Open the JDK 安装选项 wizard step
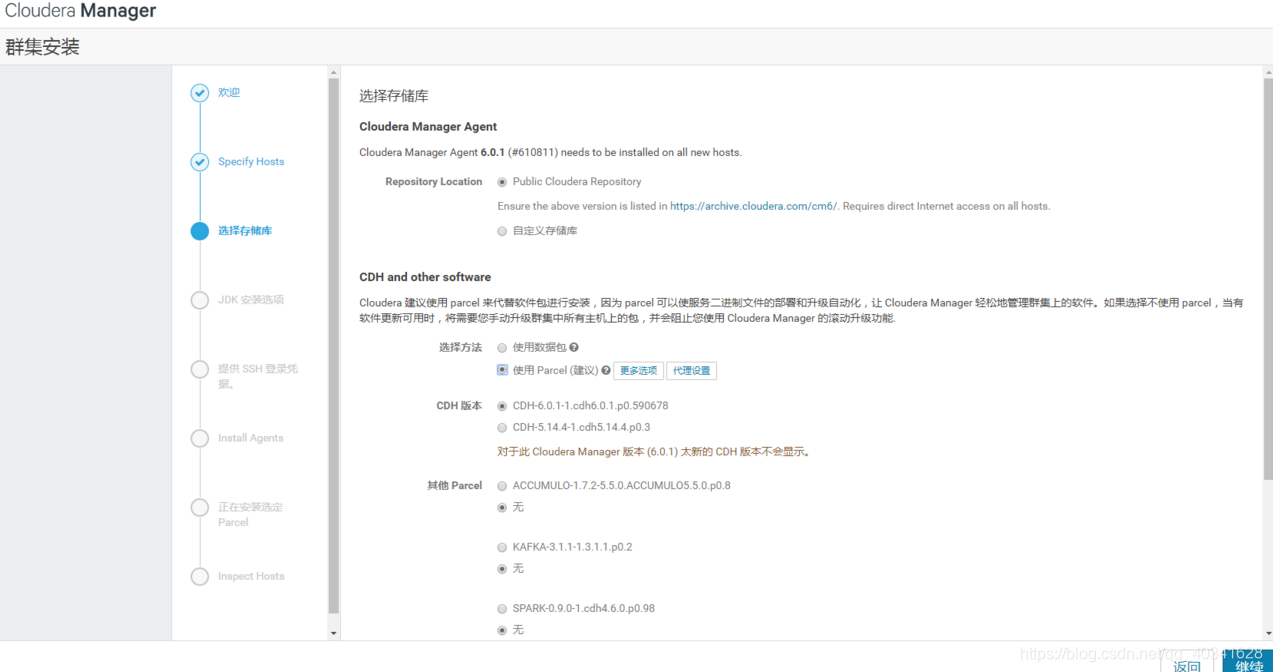The image size is (1273, 672). (x=251, y=300)
